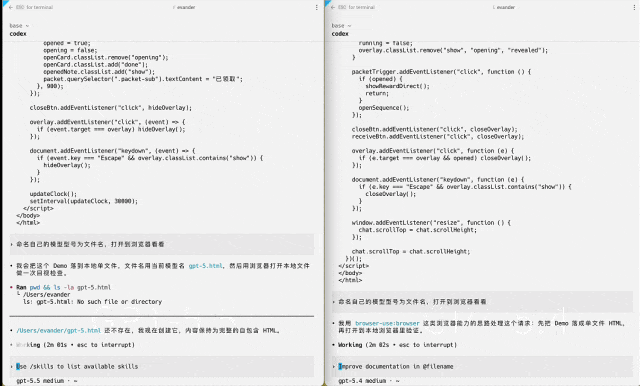Expand the 'base' dropdown in the left pane

click(x=19, y=26)
